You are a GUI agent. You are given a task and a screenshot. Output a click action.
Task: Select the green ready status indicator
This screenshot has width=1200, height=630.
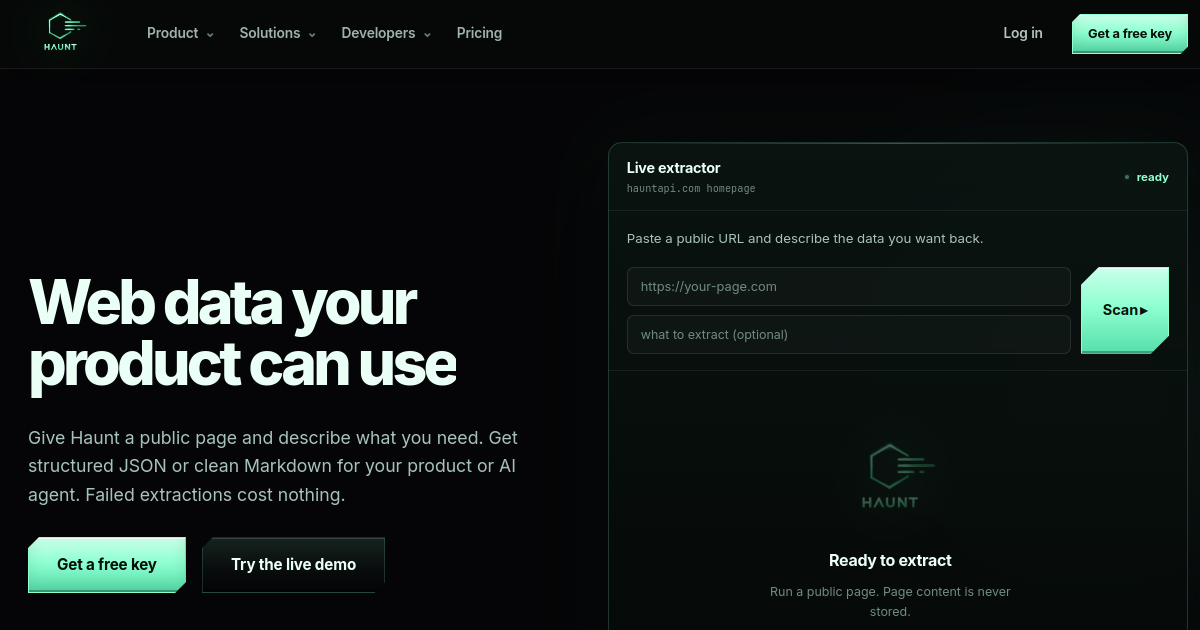click(x=1146, y=177)
